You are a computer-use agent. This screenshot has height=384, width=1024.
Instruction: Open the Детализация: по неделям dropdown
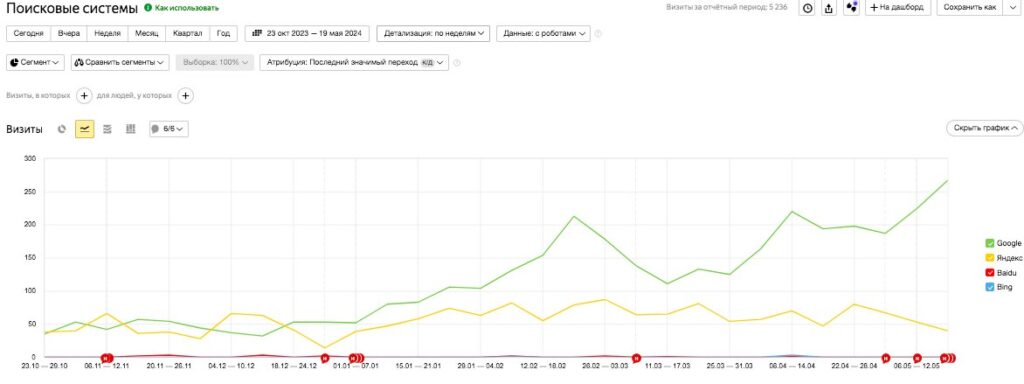point(434,33)
